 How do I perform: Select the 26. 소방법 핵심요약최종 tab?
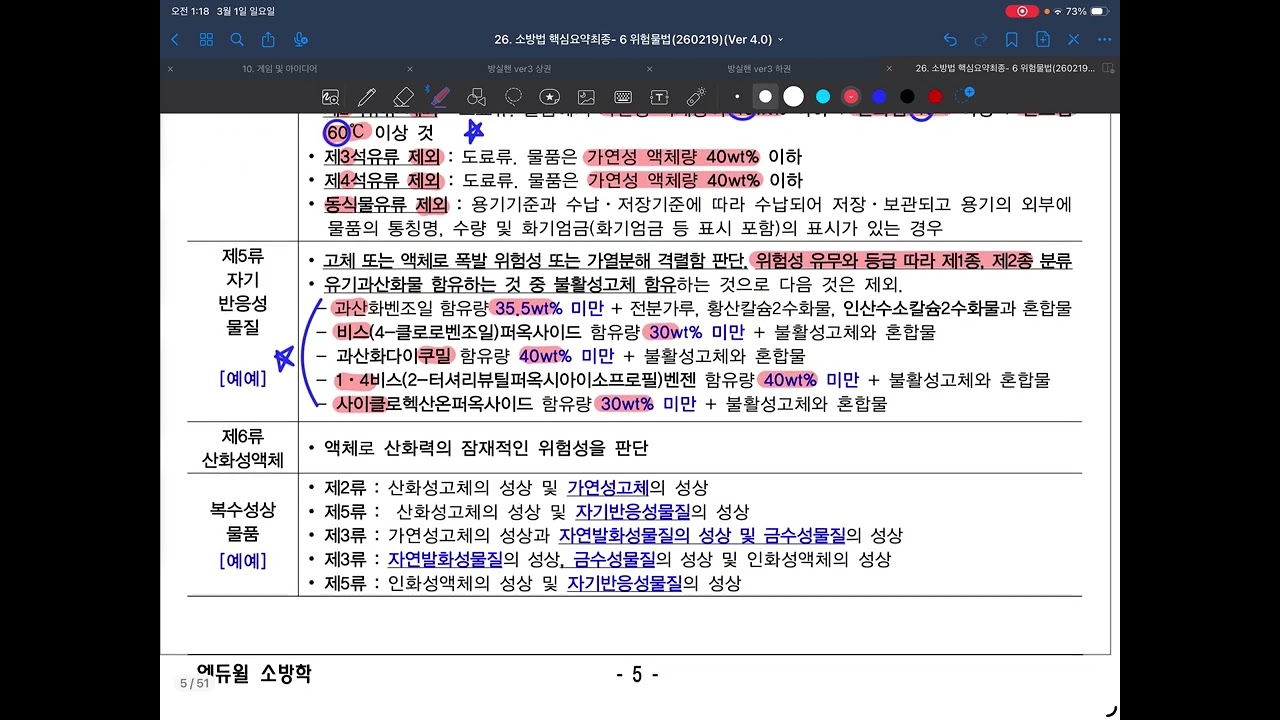[x=1005, y=69]
